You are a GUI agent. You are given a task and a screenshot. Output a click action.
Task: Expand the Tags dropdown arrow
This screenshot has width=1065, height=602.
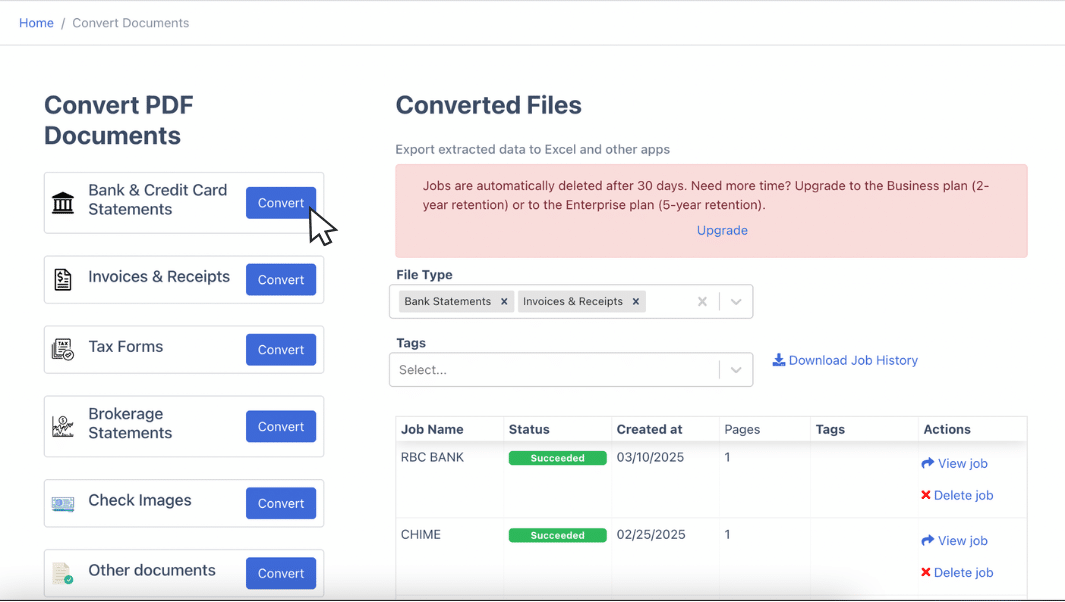(x=736, y=370)
